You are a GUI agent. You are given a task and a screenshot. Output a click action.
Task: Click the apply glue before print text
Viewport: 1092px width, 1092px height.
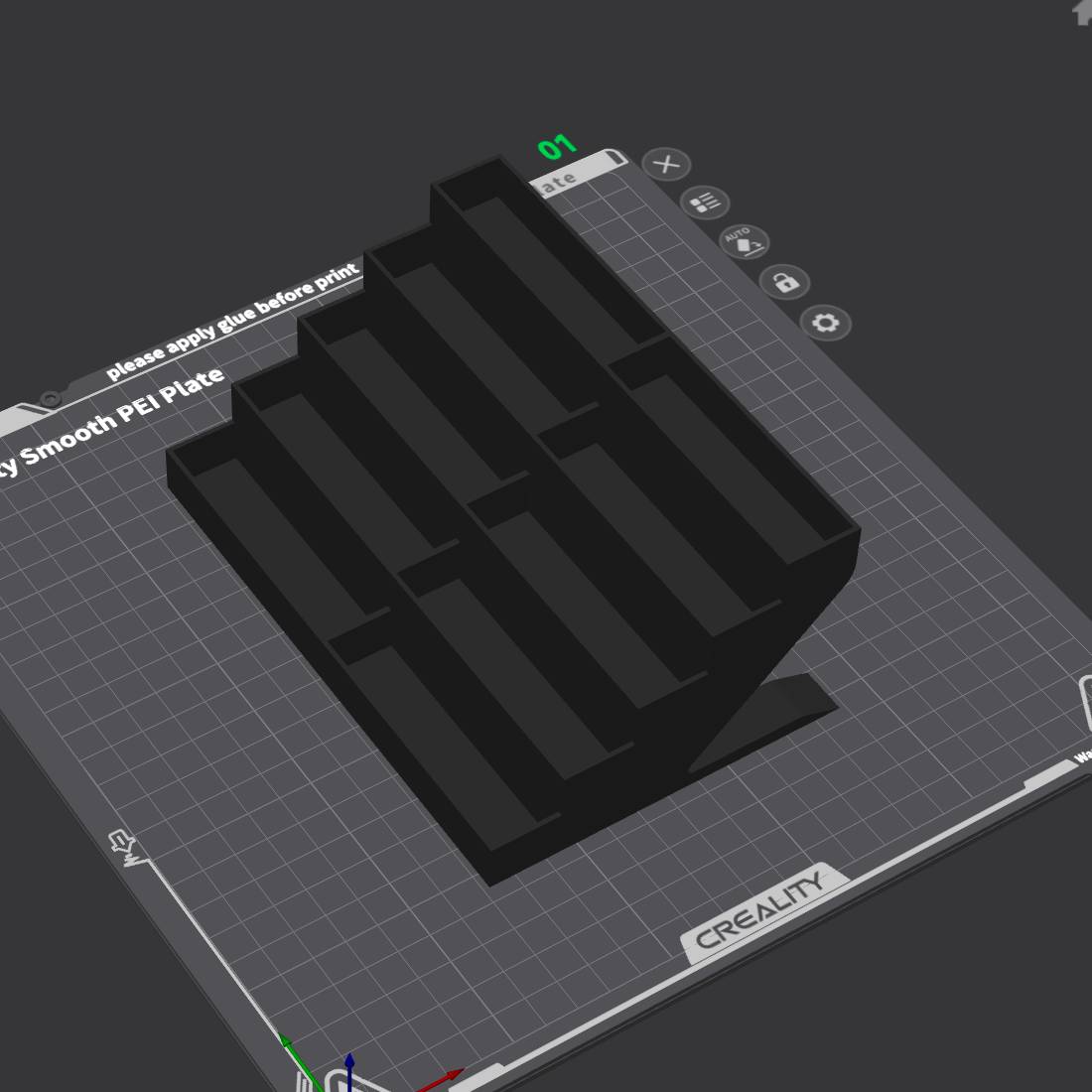click(x=233, y=323)
